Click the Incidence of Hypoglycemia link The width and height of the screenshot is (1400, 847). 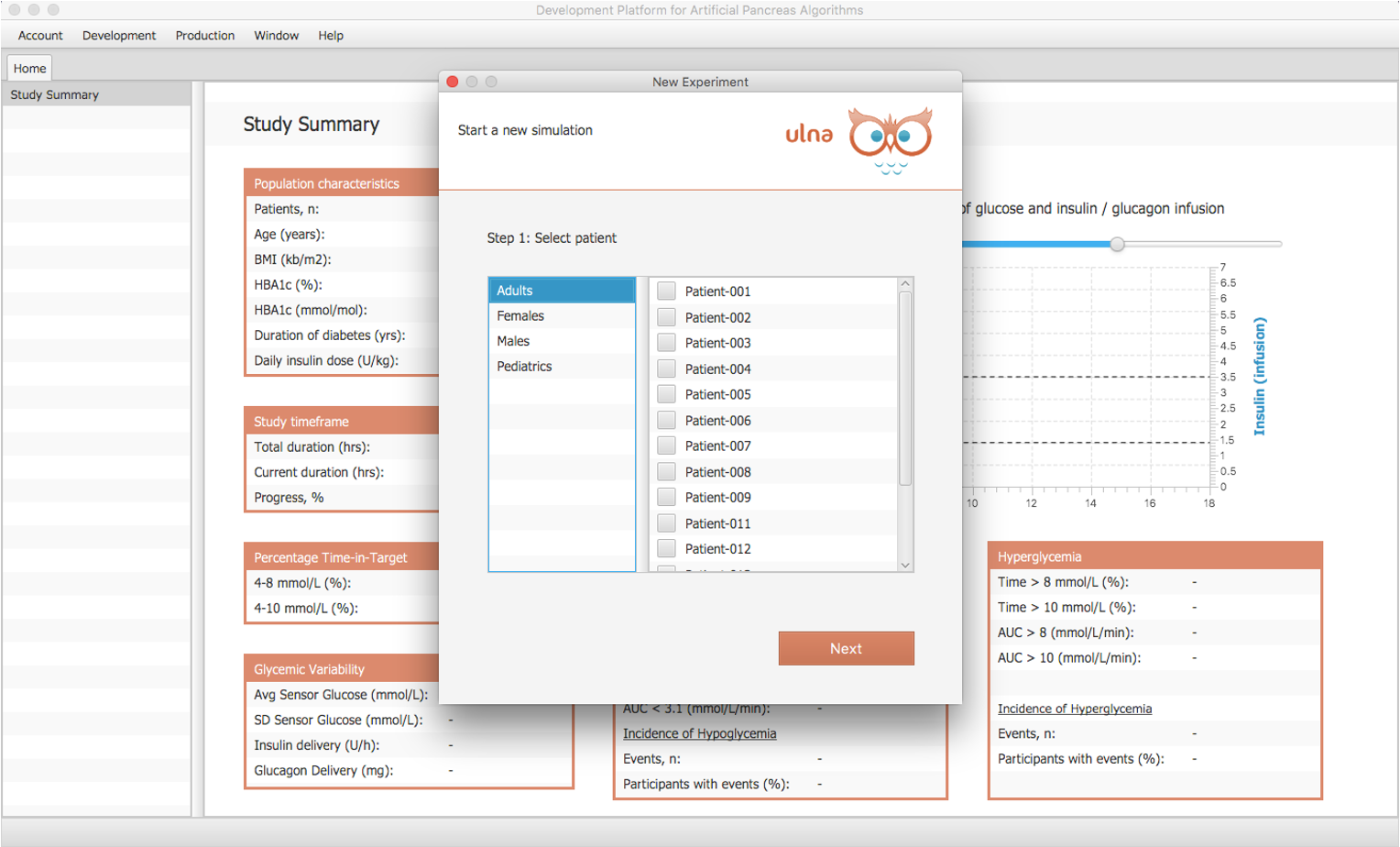pyautogui.click(x=699, y=733)
